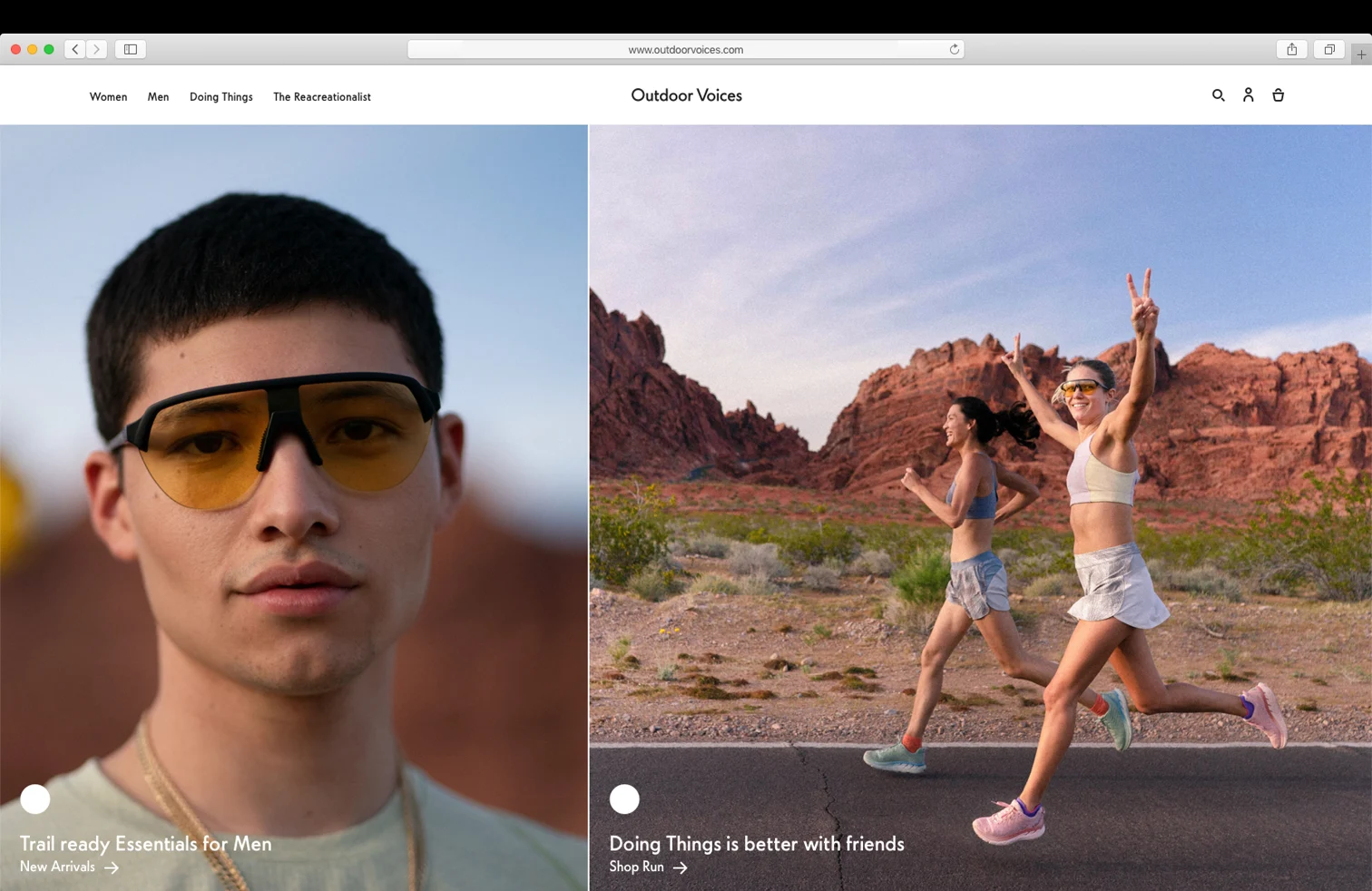Reload the page with the refresh icon

click(954, 49)
